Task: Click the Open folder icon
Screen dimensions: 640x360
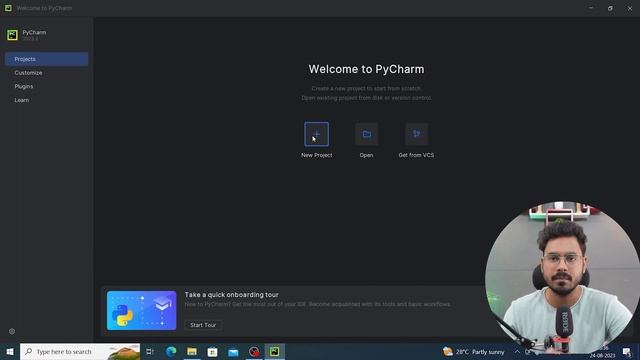Action: click(367, 134)
